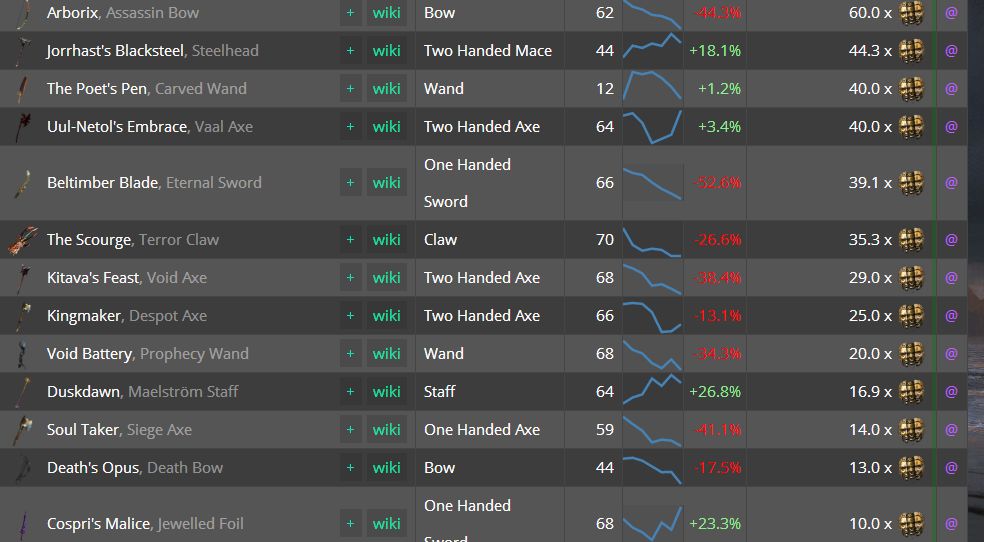Select The Poet's Pen, Carved Wand entry

[x=146, y=89]
